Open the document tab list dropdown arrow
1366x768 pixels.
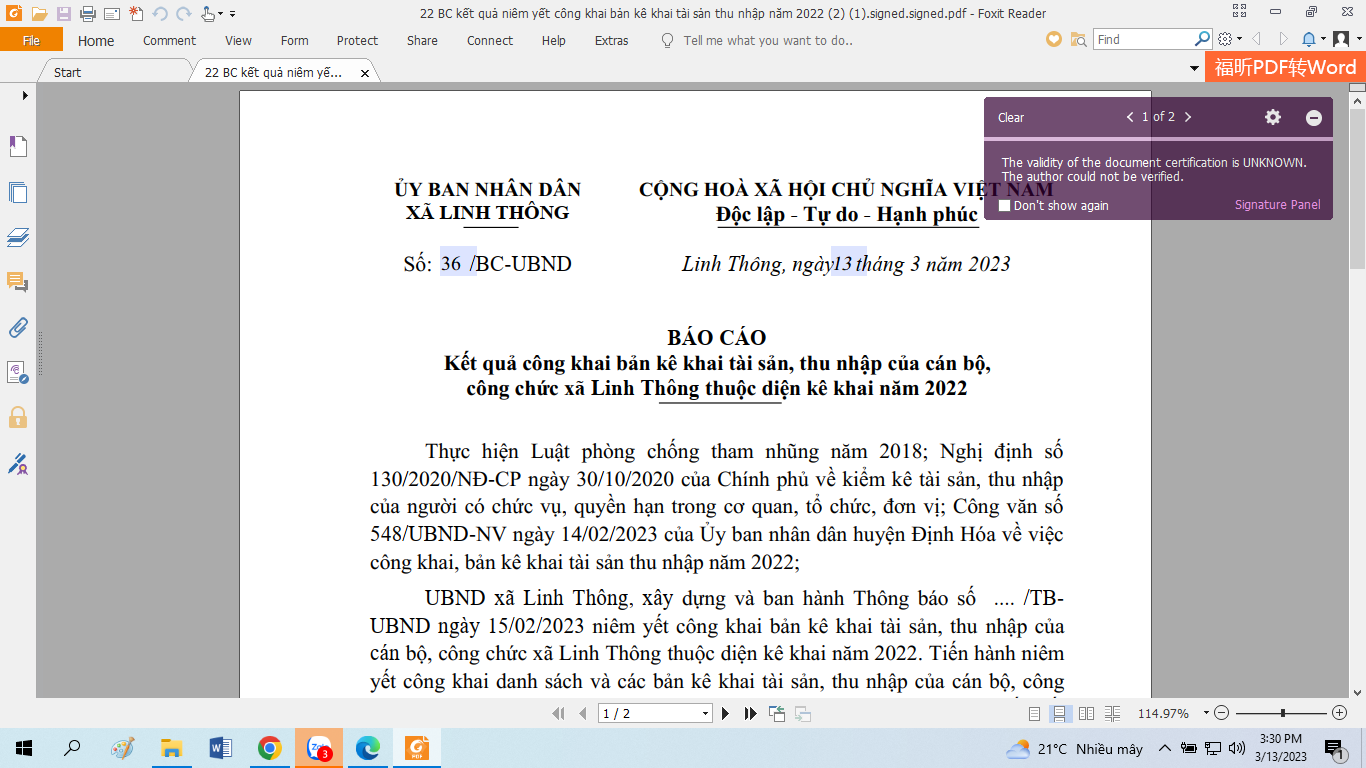tap(1194, 69)
